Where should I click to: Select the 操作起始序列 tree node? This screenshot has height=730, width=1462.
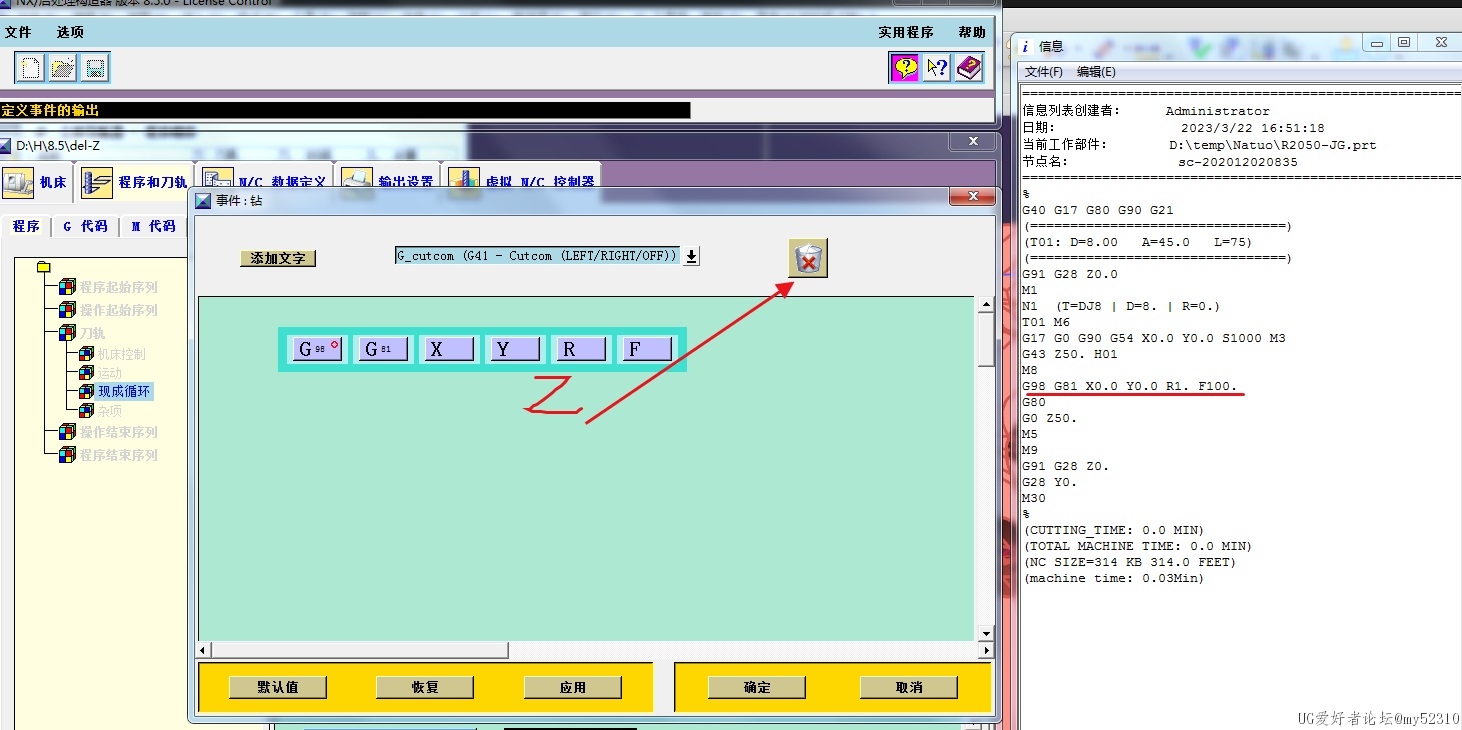[x=119, y=310]
